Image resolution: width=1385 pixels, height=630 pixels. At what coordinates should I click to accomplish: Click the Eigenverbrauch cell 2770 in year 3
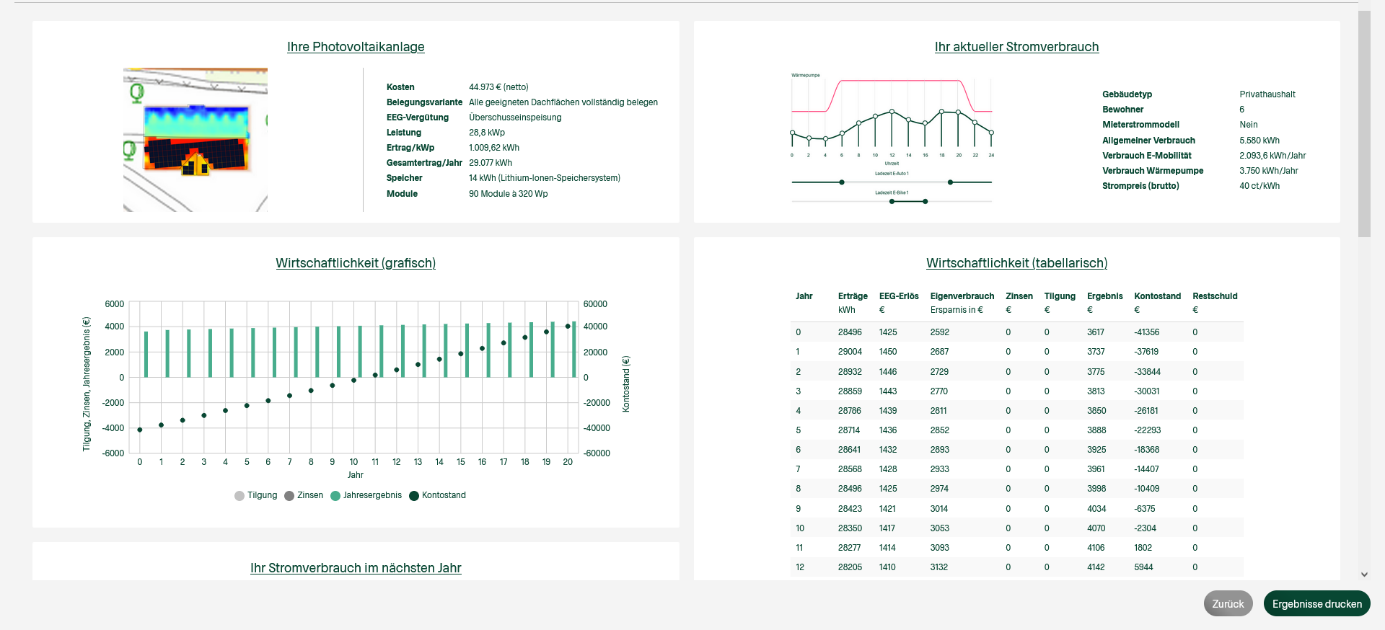click(x=940, y=390)
